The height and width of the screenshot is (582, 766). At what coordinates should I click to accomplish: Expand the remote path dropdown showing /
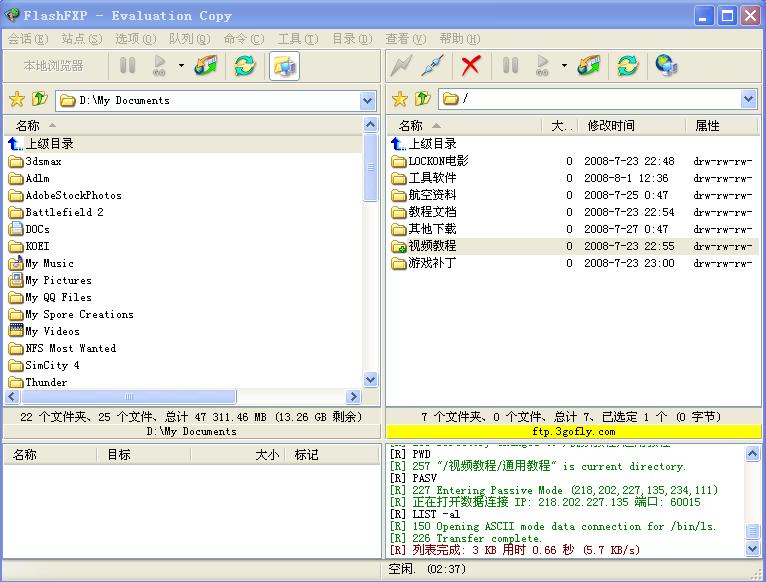(x=749, y=99)
